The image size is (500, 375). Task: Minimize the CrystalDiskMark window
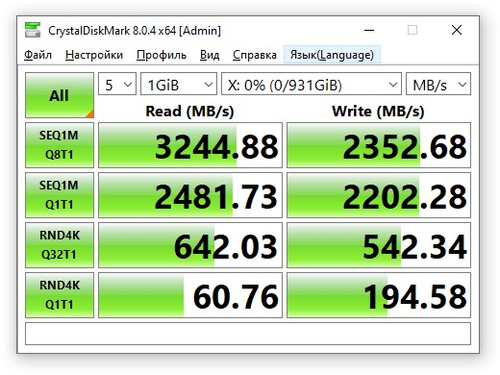369,30
